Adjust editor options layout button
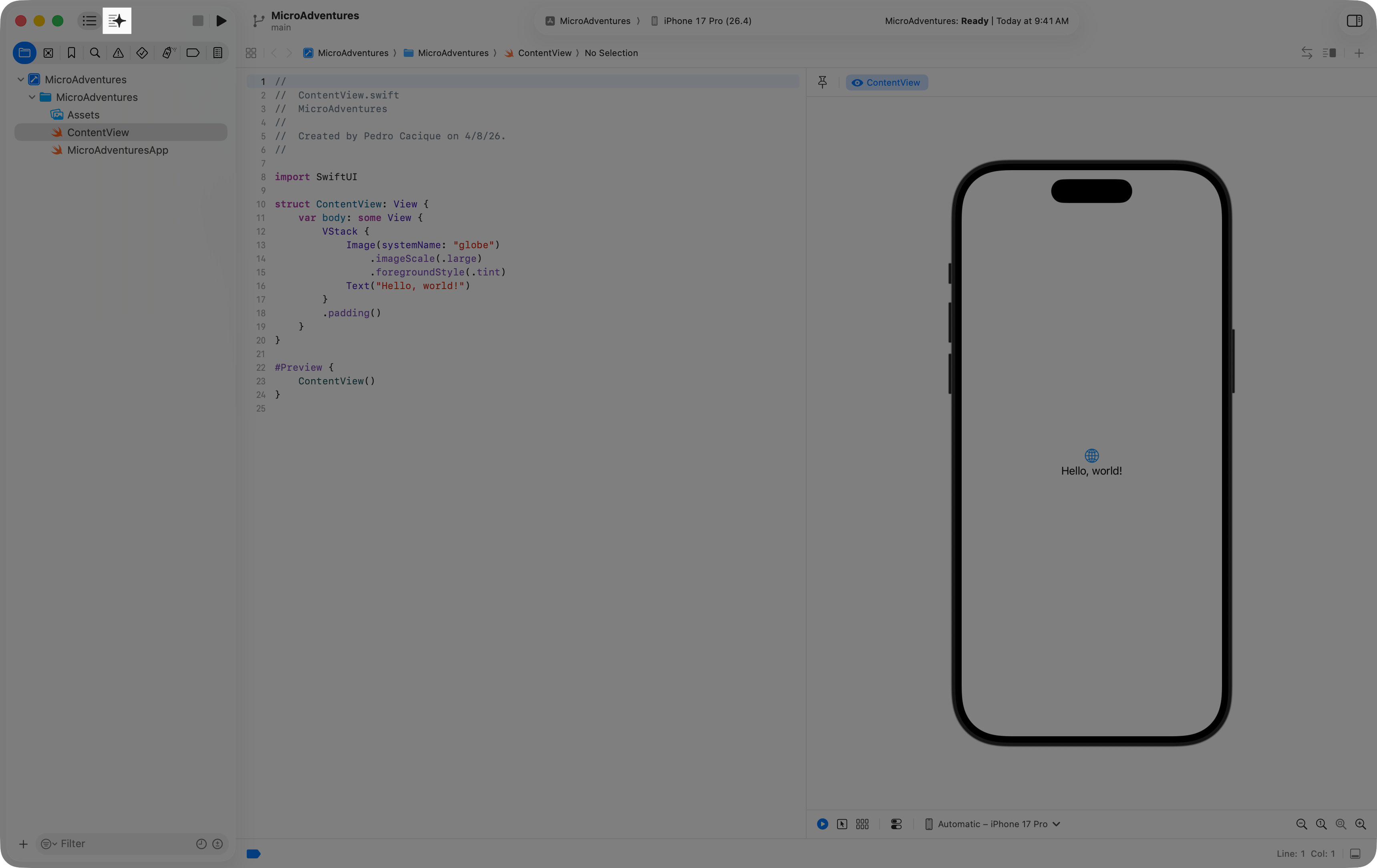This screenshot has height=868, width=1377. pyautogui.click(x=1329, y=52)
